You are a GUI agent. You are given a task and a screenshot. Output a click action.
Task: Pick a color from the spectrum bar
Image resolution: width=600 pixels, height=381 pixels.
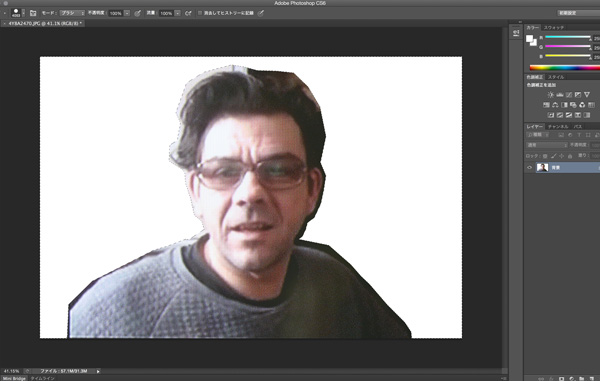point(564,68)
